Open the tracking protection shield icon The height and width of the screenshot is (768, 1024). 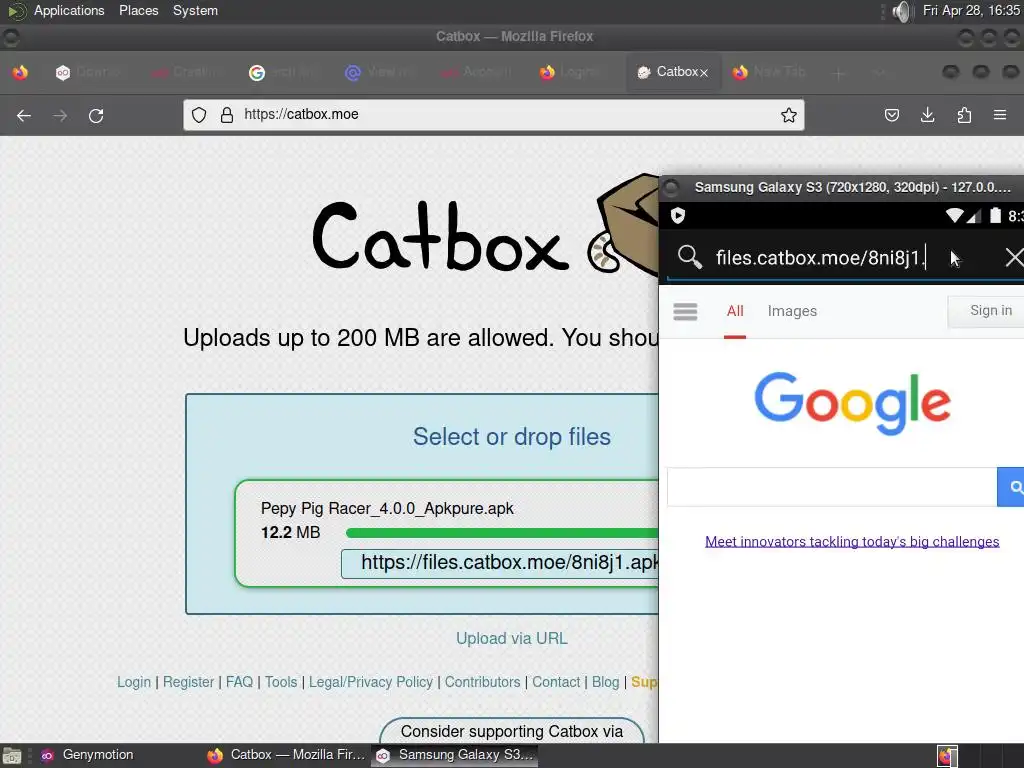pos(199,115)
